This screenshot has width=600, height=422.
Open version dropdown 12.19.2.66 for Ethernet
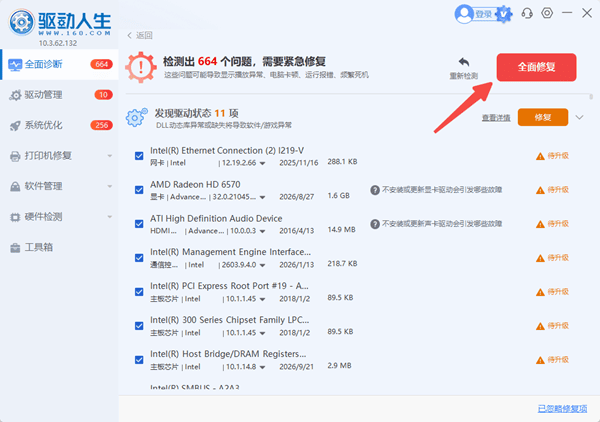tap(262, 163)
